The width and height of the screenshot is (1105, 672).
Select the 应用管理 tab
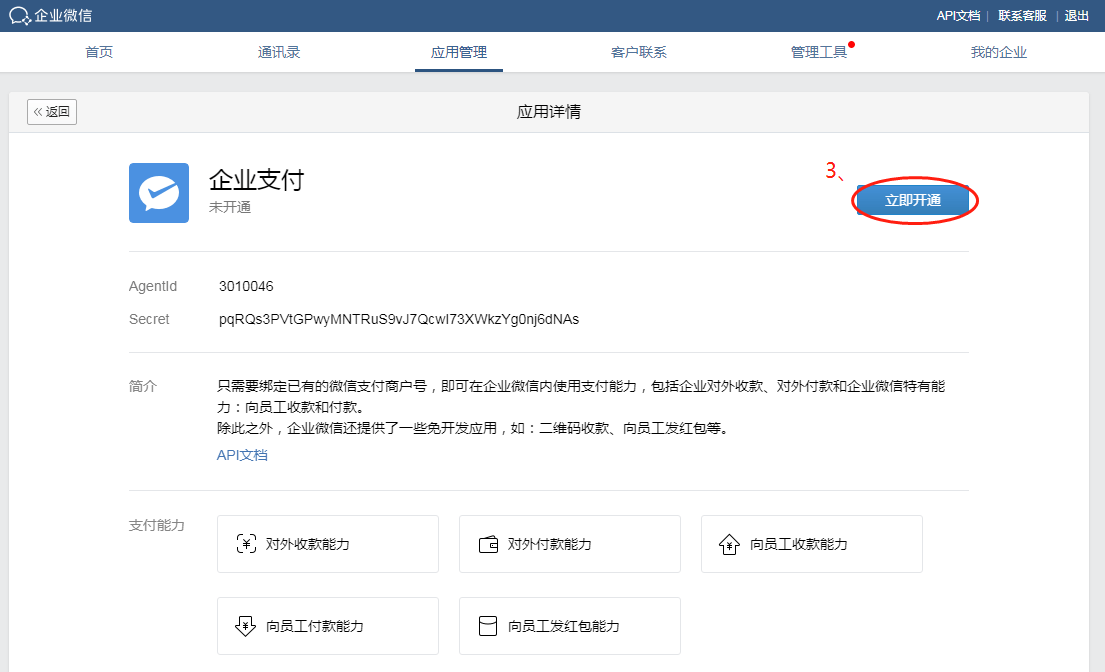click(x=459, y=52)
